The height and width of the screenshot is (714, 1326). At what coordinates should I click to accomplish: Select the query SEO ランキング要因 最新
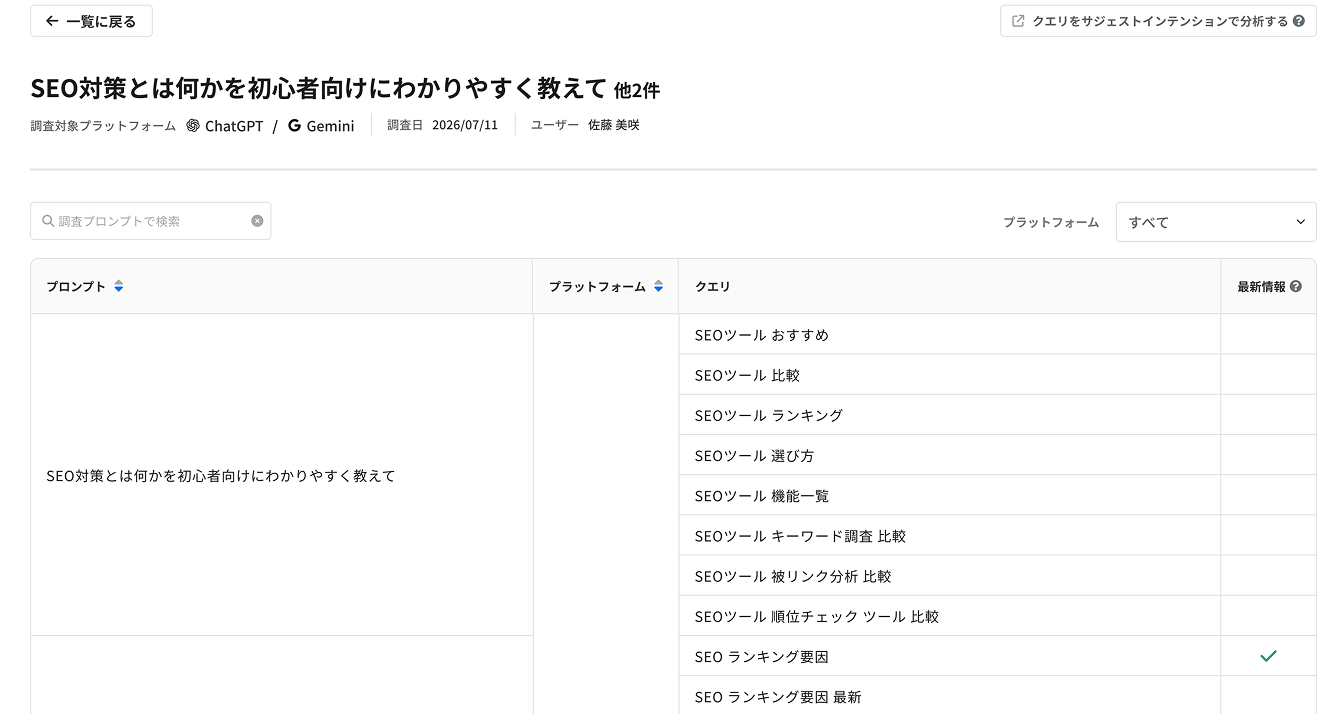(x=778, y=696)
